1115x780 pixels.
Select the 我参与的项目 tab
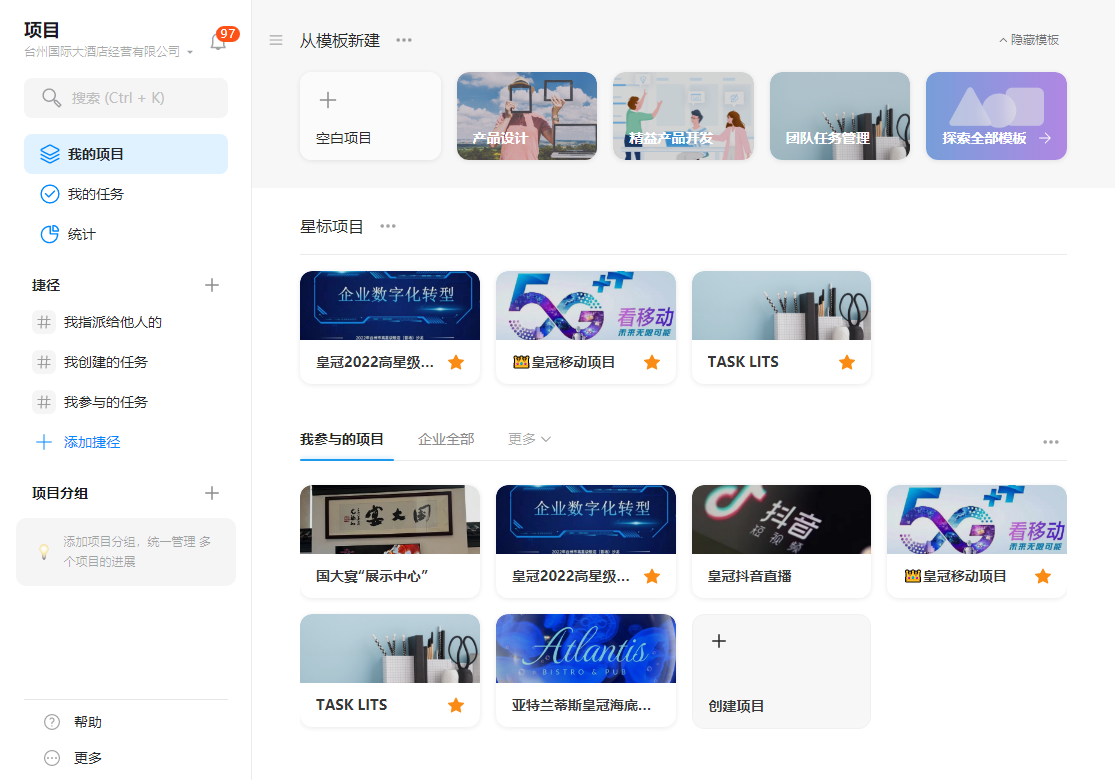click(346, 438)
